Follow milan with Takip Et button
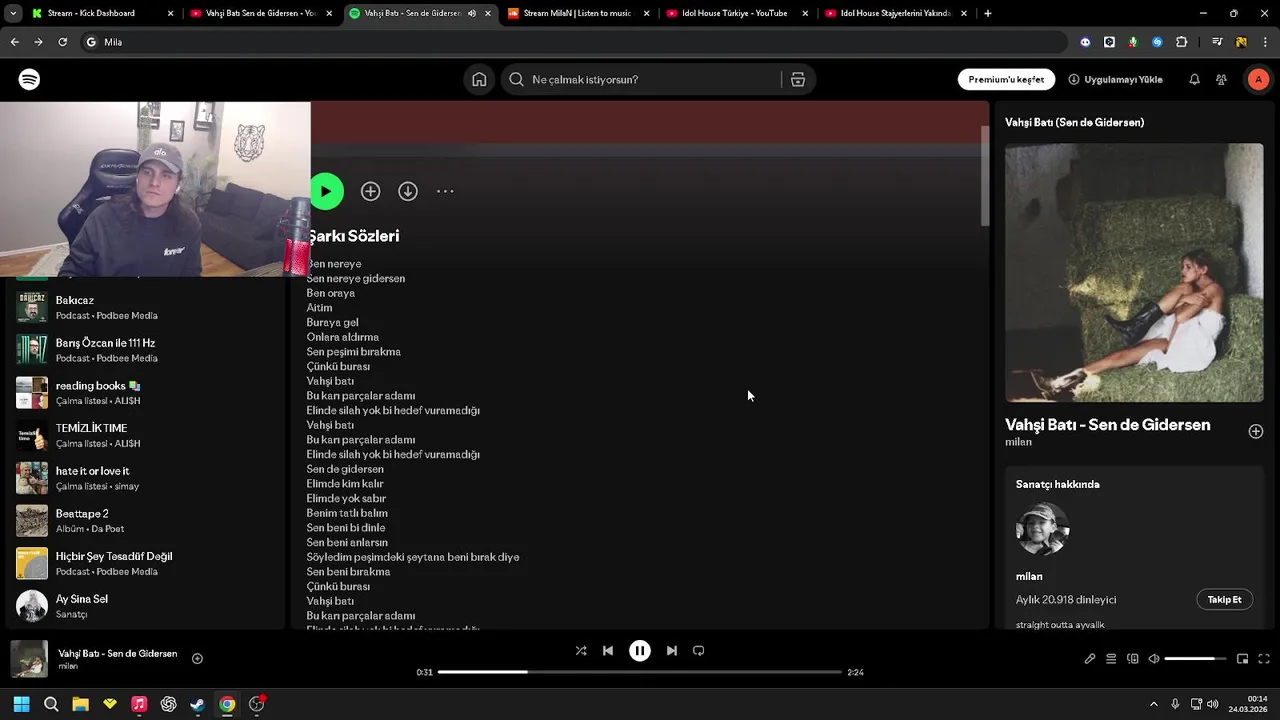 point(1224,599)
